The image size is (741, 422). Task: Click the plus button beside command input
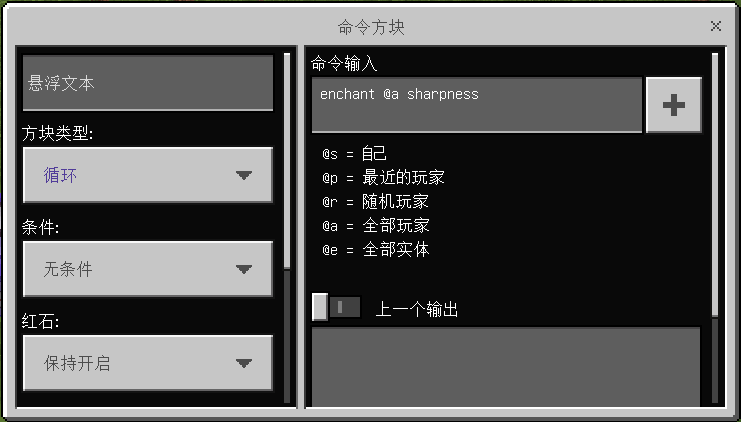coord(674,105)
